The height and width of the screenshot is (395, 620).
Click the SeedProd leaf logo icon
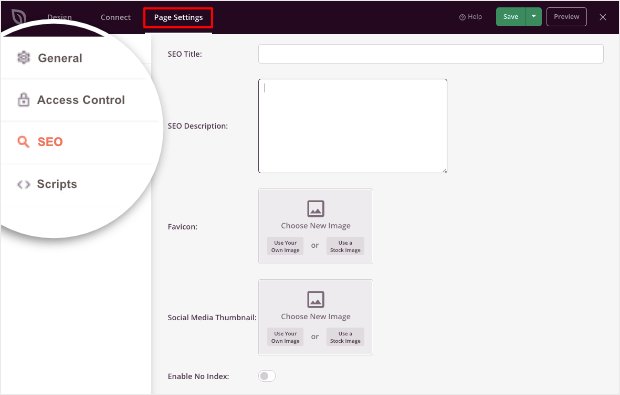coord(19,16)
